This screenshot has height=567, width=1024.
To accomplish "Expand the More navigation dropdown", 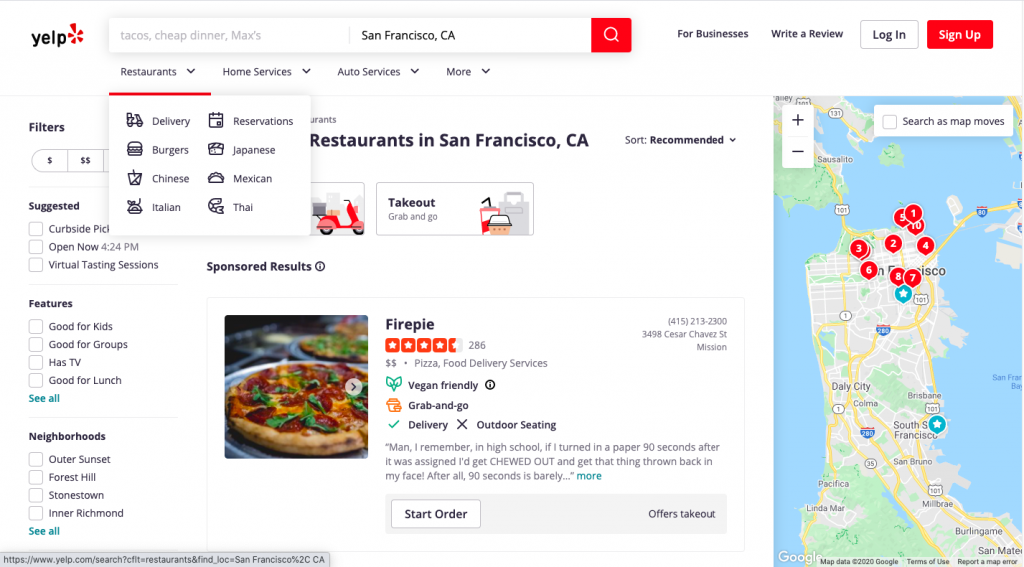I will coord(468,72).
